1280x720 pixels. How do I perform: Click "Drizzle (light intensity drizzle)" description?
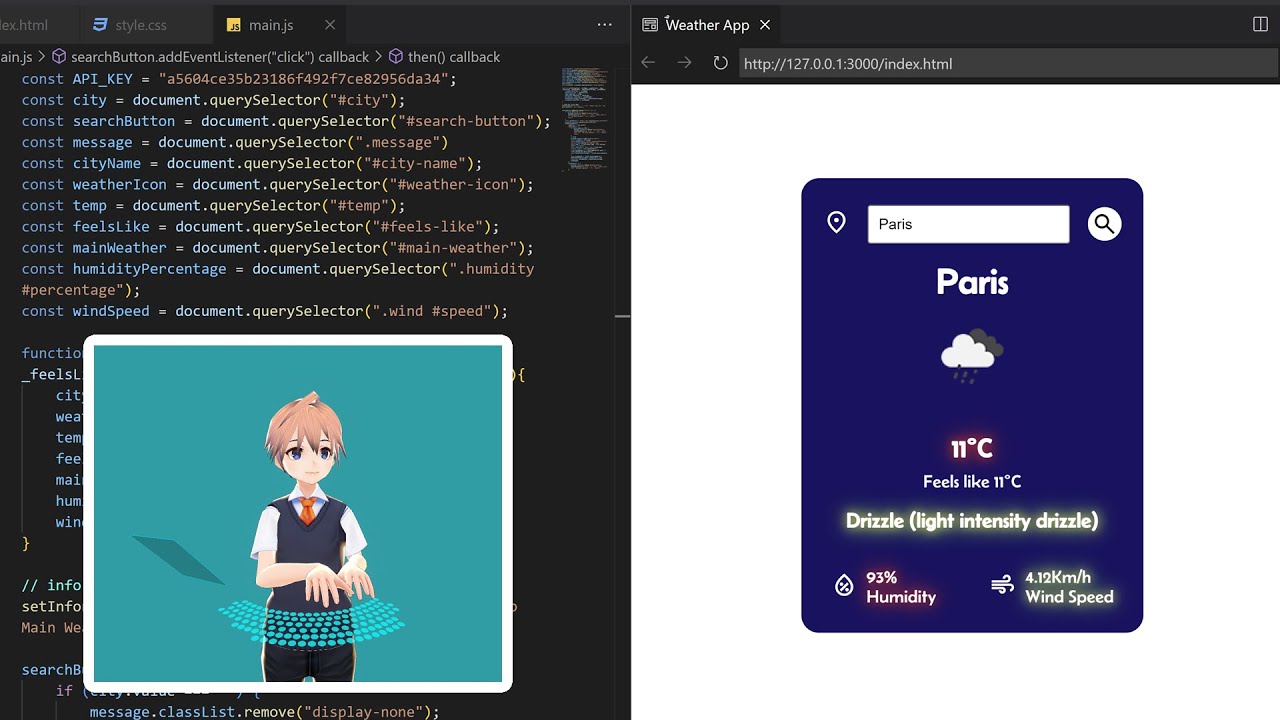[x=972, y=521]
